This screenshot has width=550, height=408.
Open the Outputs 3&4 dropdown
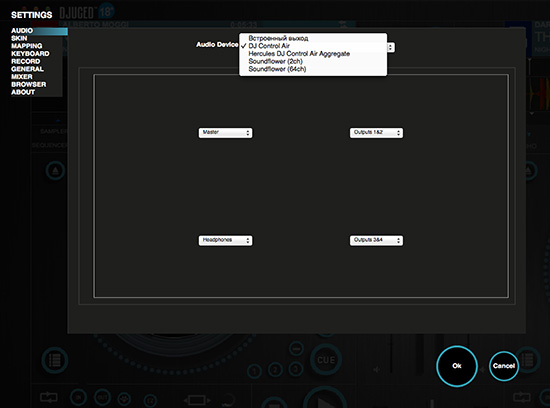tap(376, 240)
